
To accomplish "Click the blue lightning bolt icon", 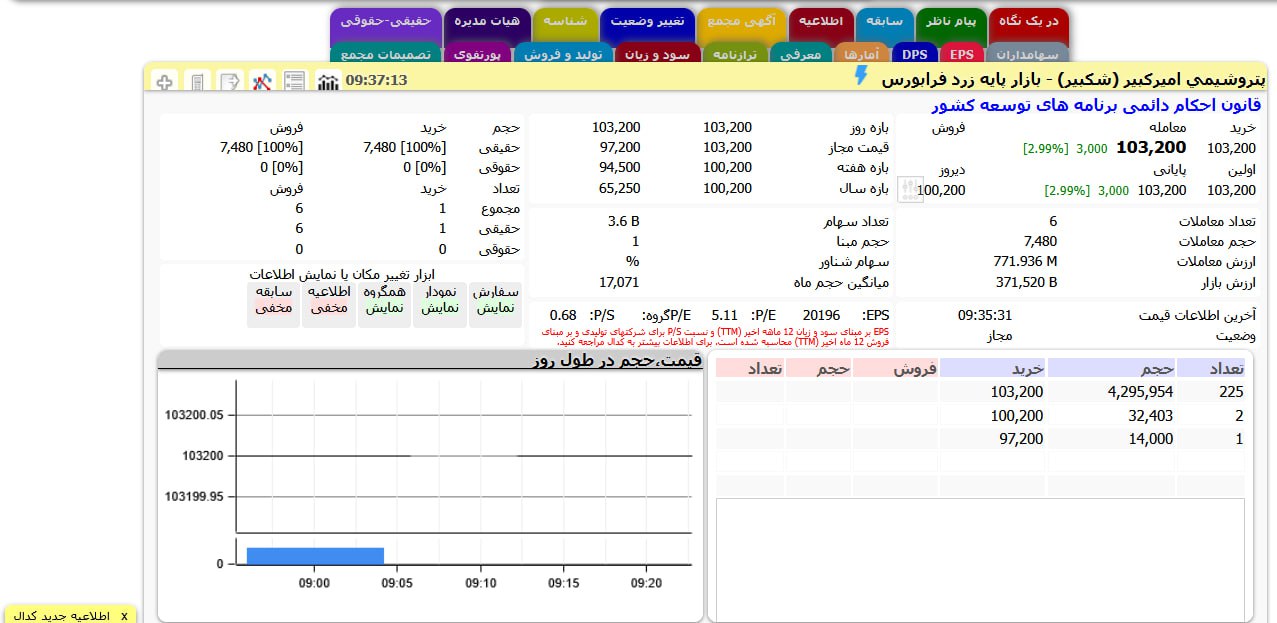I will tap(861, 76).
